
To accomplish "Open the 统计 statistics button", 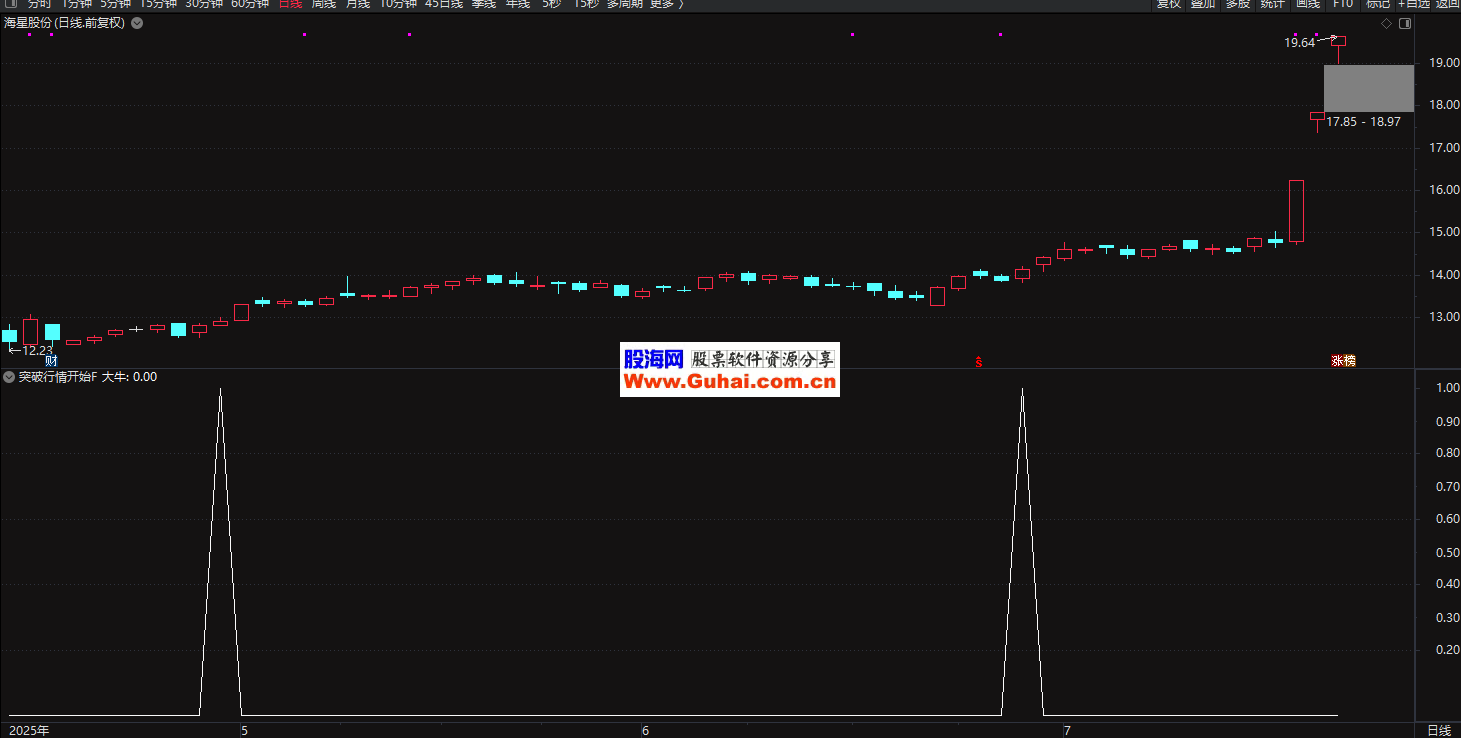I will 1272,4.
